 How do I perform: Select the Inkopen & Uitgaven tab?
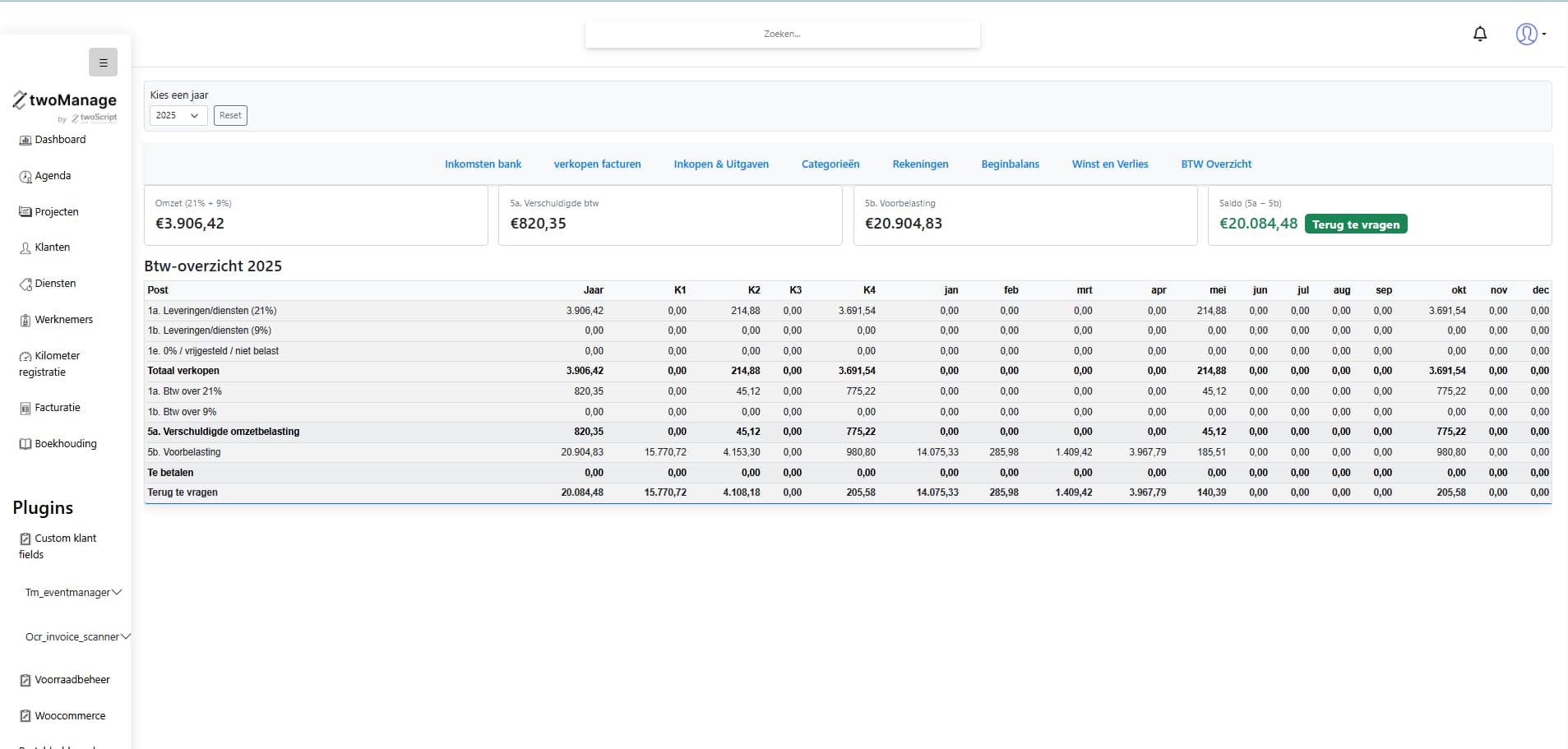pyautogui.click(x=721, y=164)
